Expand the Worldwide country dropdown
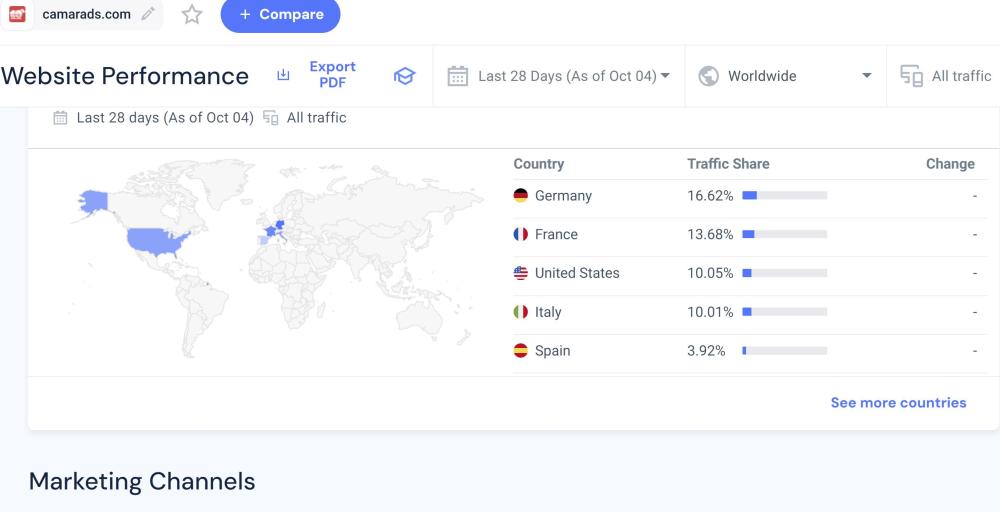 pyautogui.click(x=866, y=76)
